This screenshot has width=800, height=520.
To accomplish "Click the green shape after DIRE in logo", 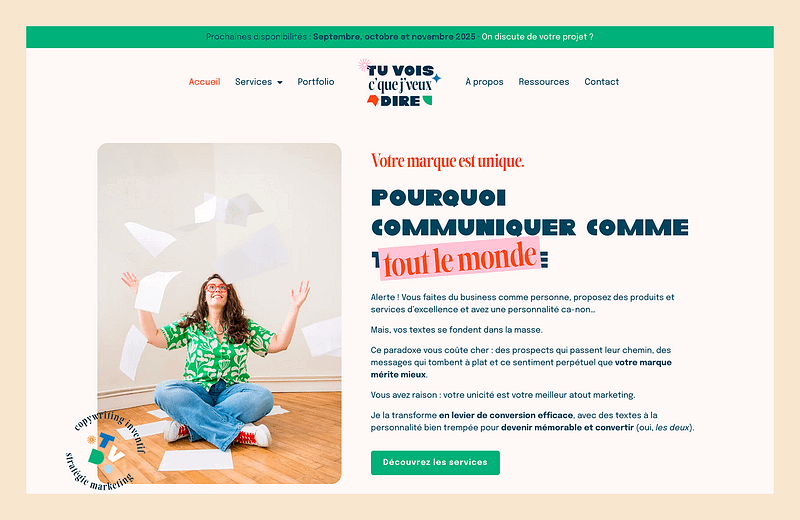I will 427,100.
